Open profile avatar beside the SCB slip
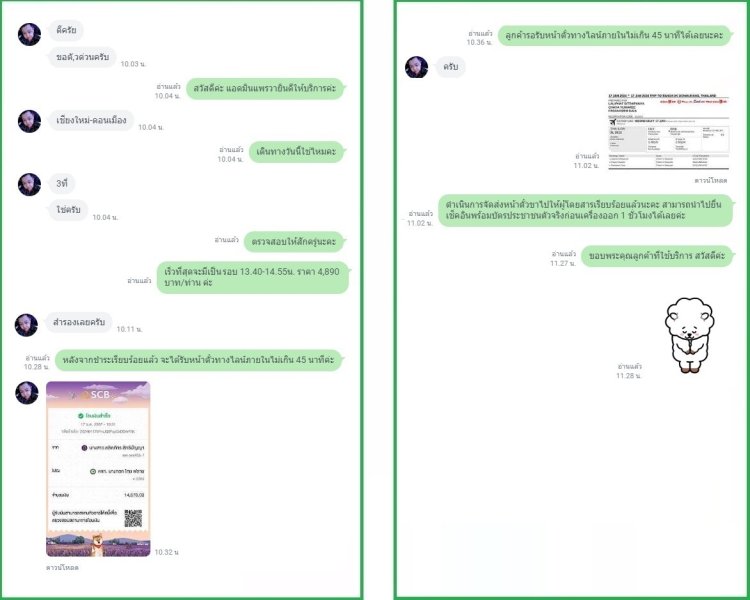Image resolution: width=750 pixels, height=600 pixels. [27, 392]
